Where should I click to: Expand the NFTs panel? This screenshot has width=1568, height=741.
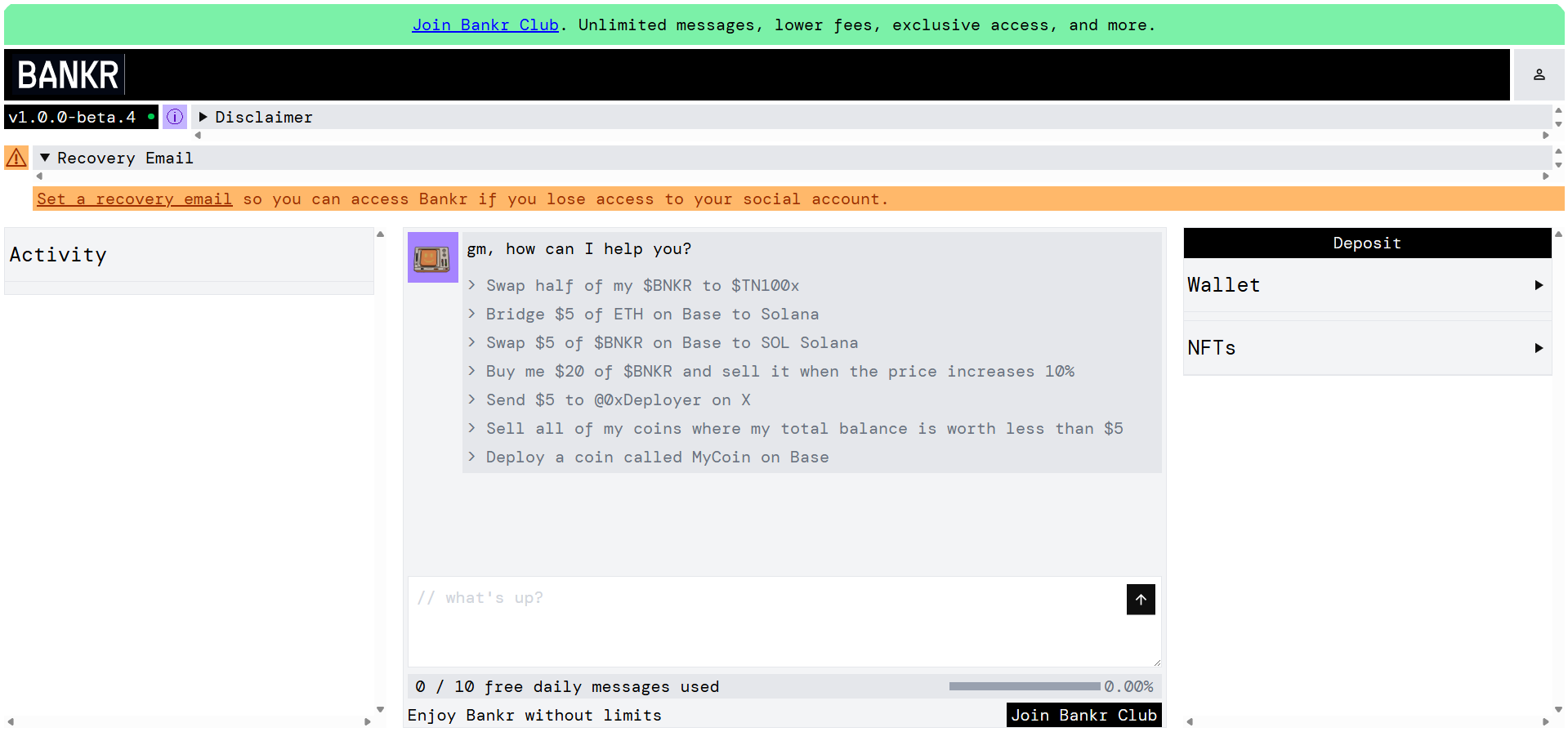pos(1366,348)
